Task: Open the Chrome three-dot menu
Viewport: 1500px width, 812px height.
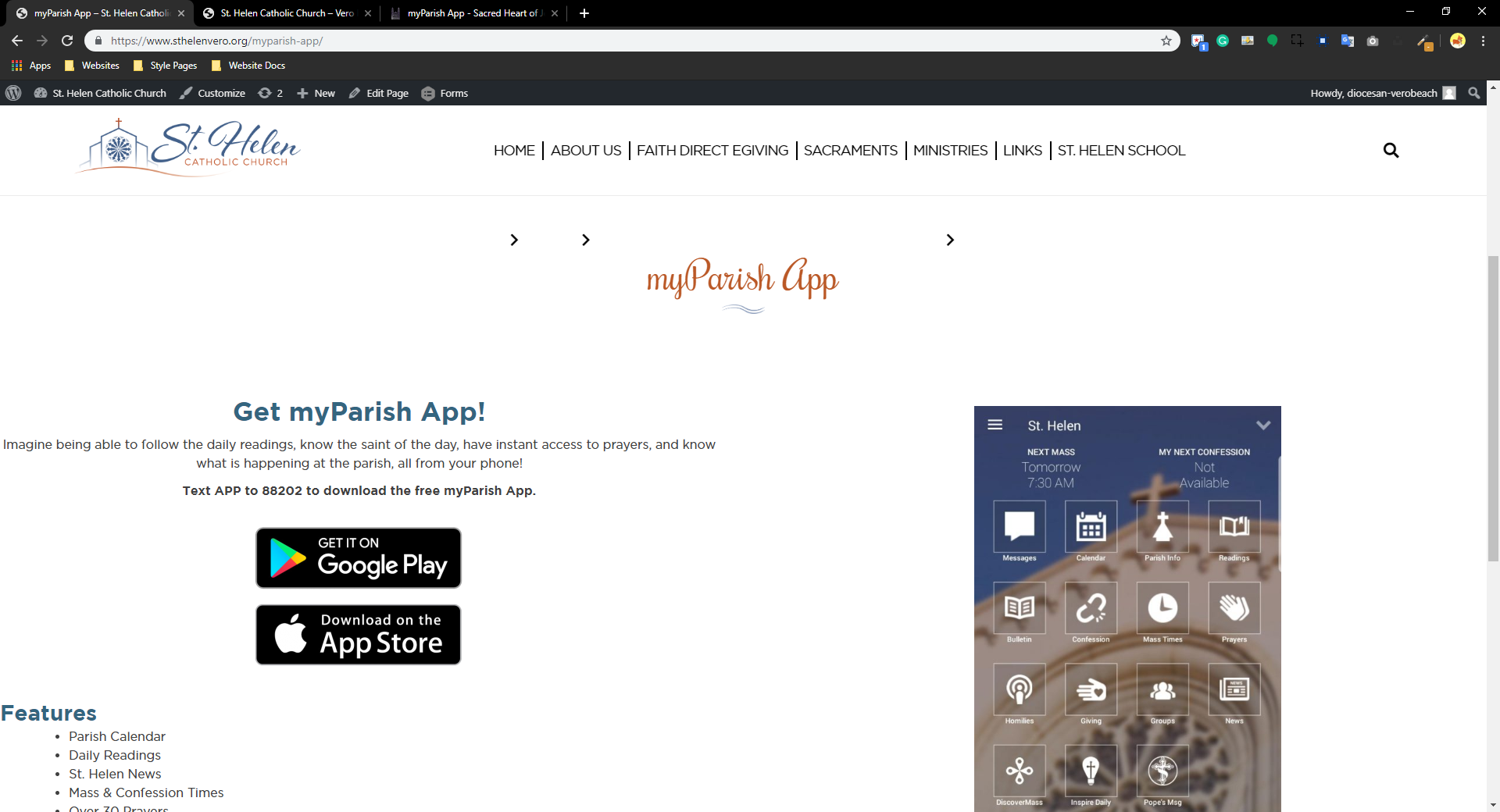Action: [1483, 41]
